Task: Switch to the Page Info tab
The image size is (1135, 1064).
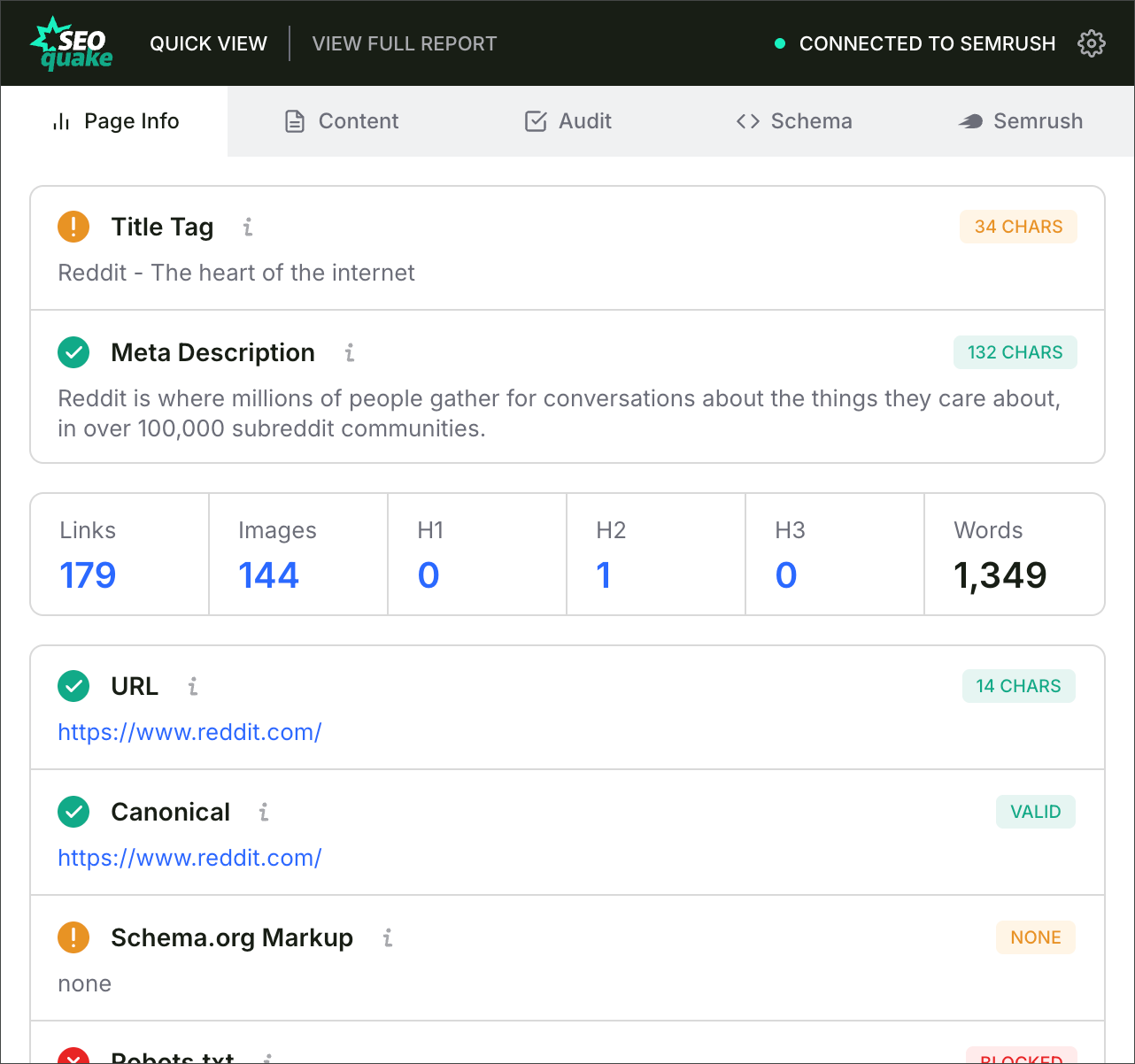Action: click(115, 121)
